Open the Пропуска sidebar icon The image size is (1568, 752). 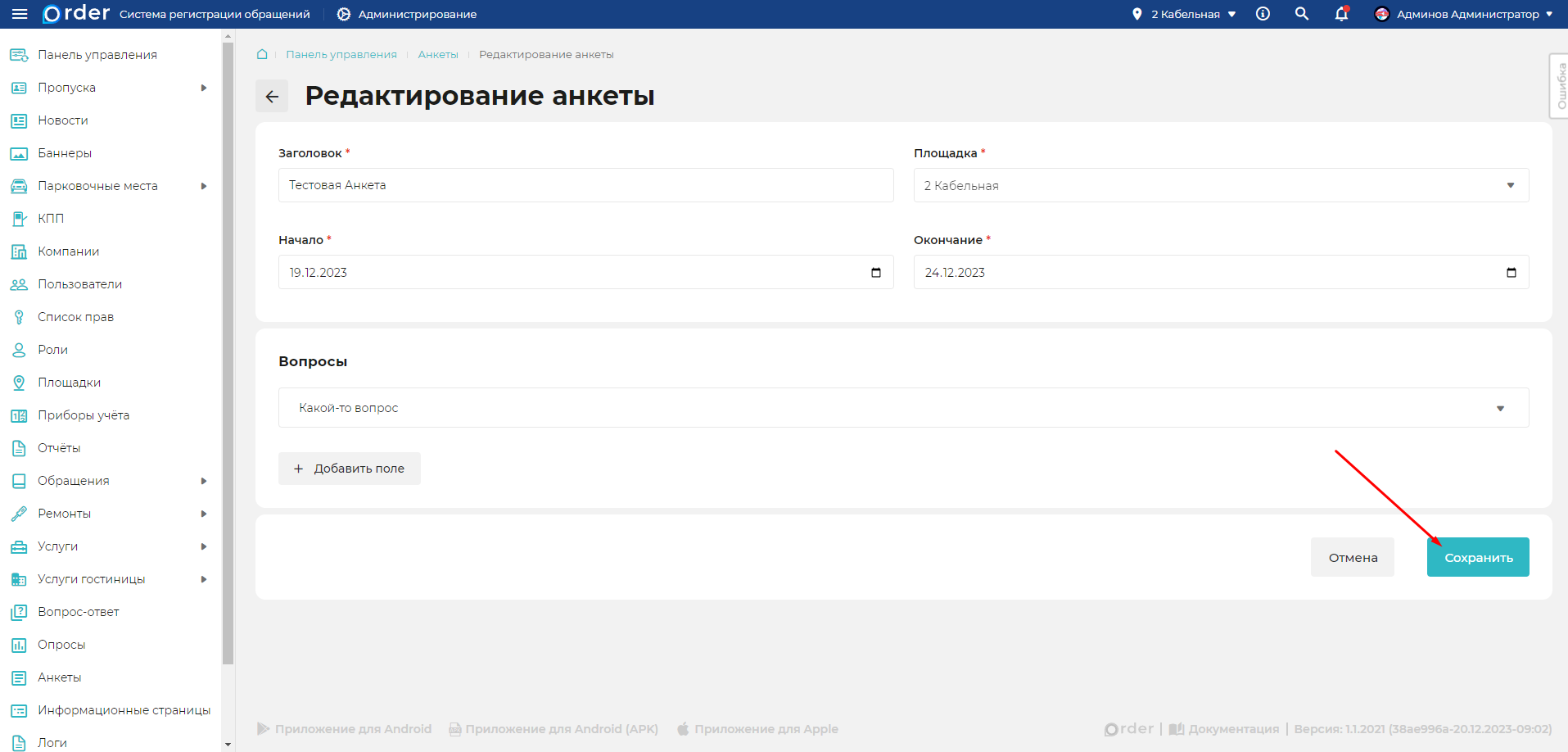[x=18, y=88]
